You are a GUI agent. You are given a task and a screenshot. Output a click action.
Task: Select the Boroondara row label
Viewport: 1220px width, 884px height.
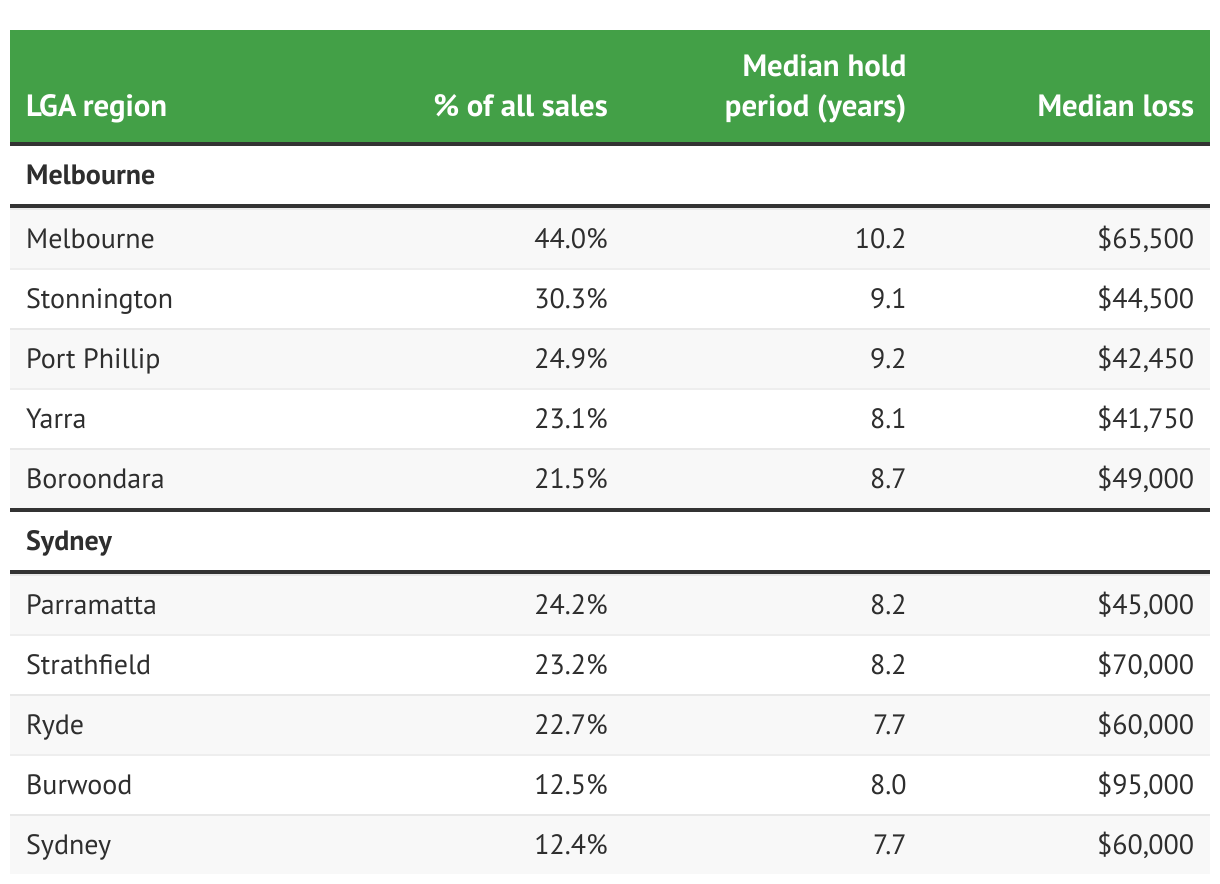[x=95, y=479]
